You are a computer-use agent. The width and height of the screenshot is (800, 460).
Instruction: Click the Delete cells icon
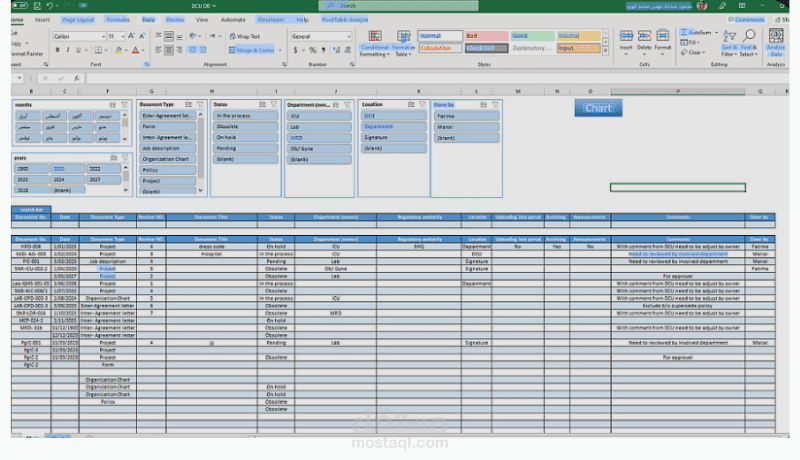point(644,42)
